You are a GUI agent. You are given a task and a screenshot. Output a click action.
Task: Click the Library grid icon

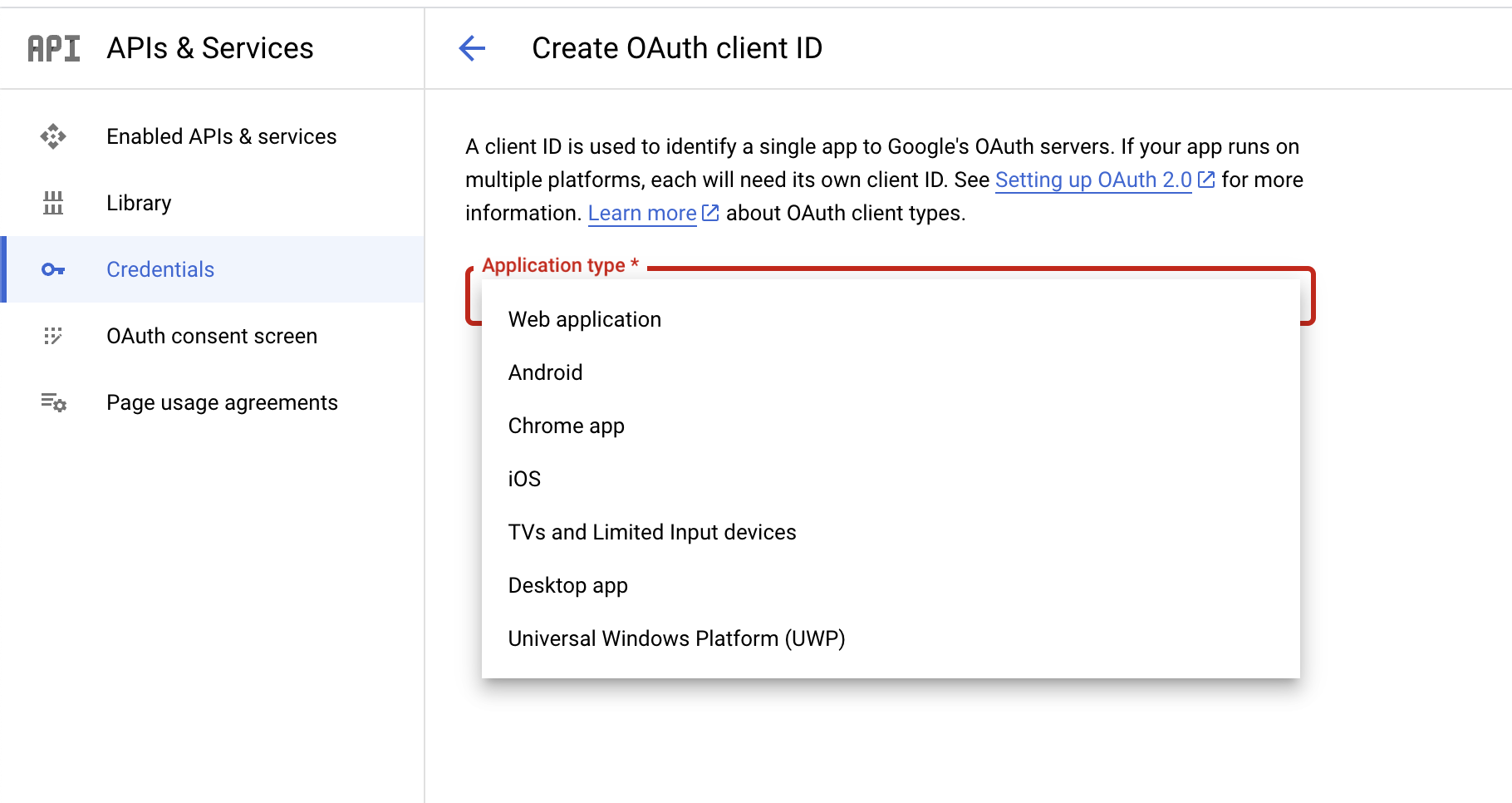53,203
